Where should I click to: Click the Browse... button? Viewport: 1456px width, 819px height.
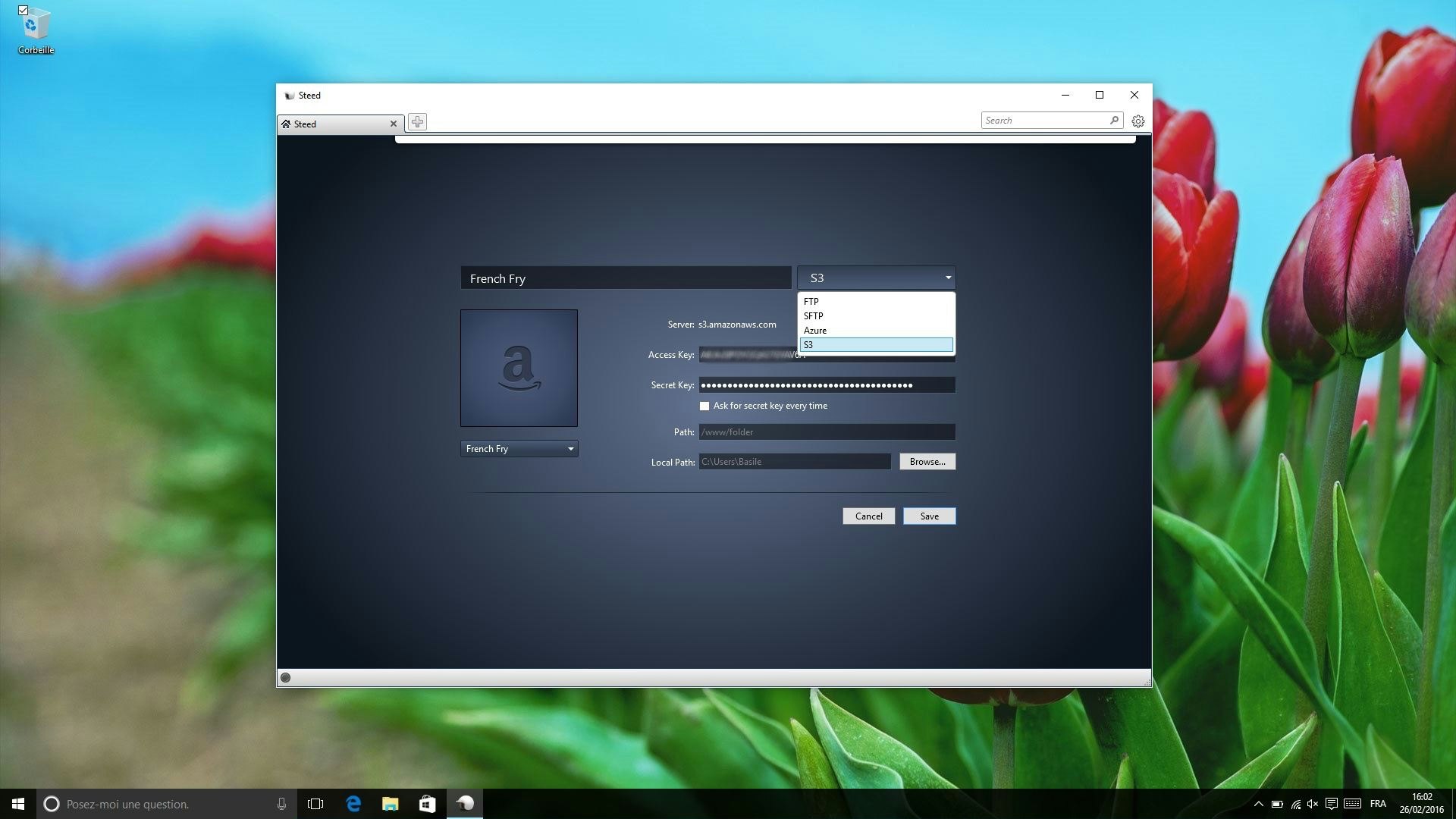coord(927,462)
